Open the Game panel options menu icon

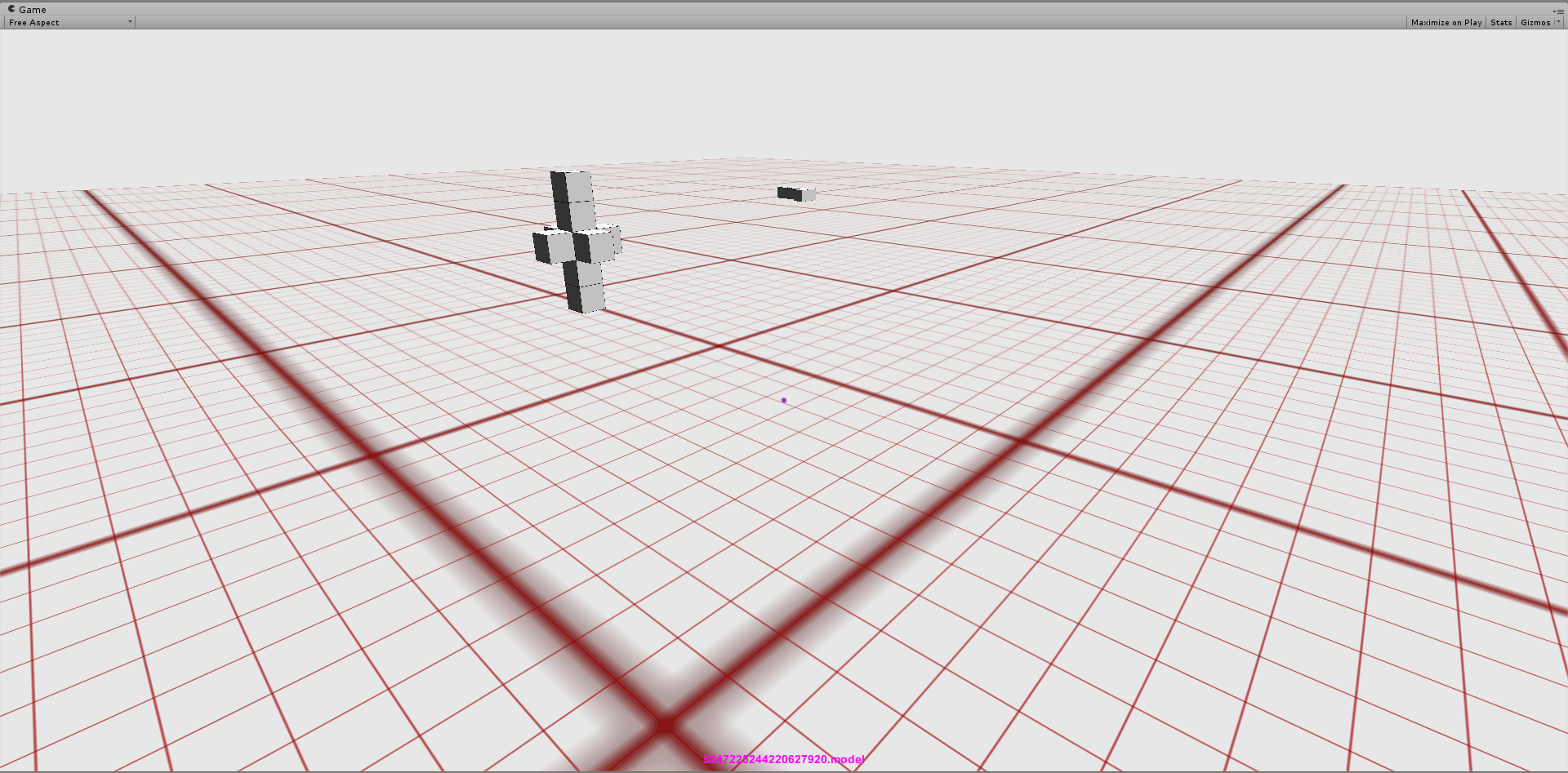pyautogui.click(x=1559, y=11)
